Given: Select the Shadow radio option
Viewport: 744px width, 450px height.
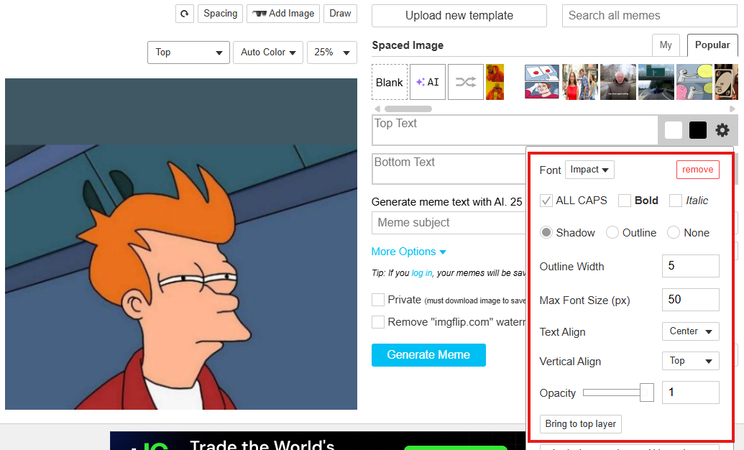Looking at the screenshot, I should click(546, 233).
